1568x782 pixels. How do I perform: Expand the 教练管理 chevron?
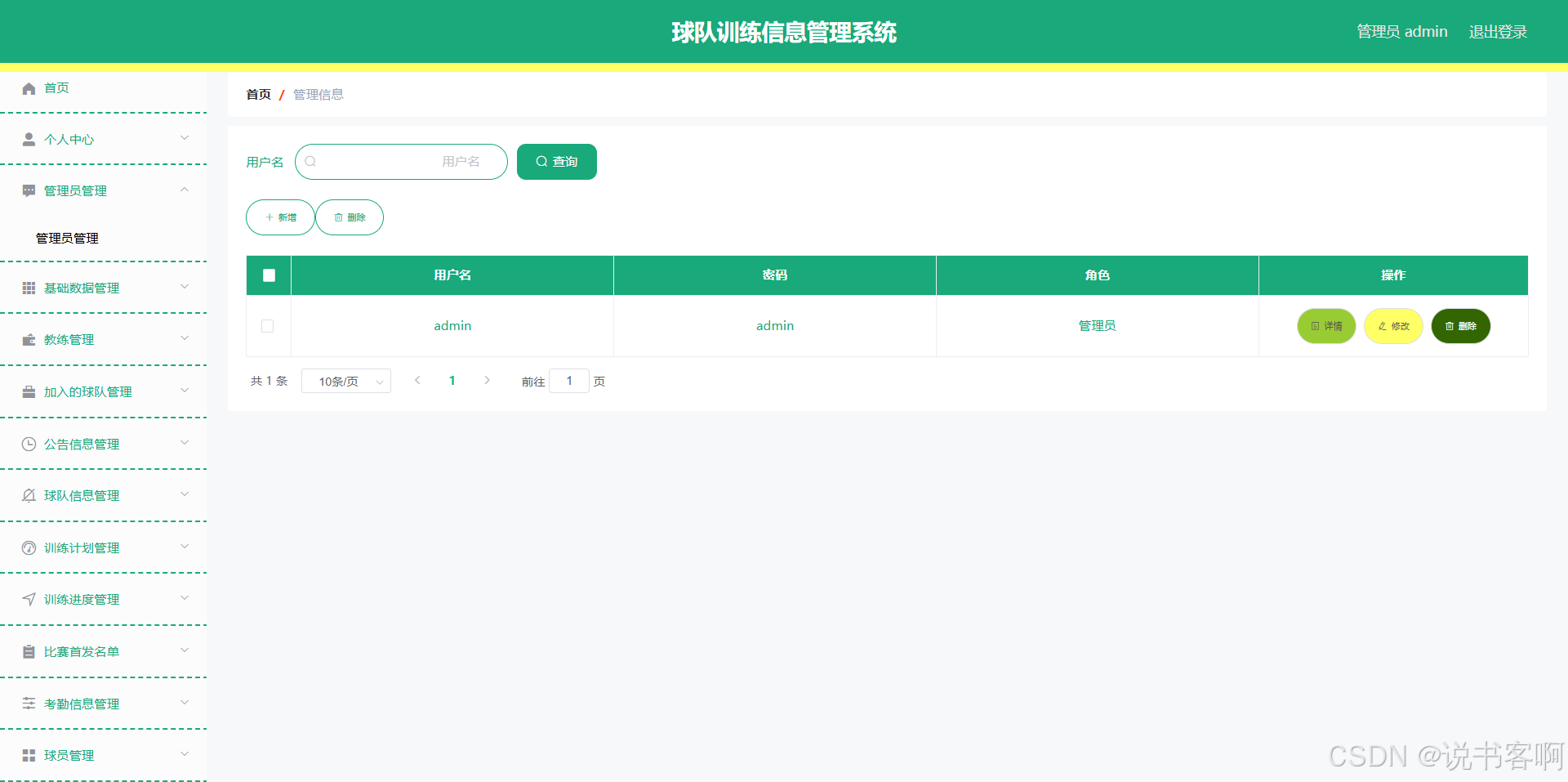tap(185, 338)
